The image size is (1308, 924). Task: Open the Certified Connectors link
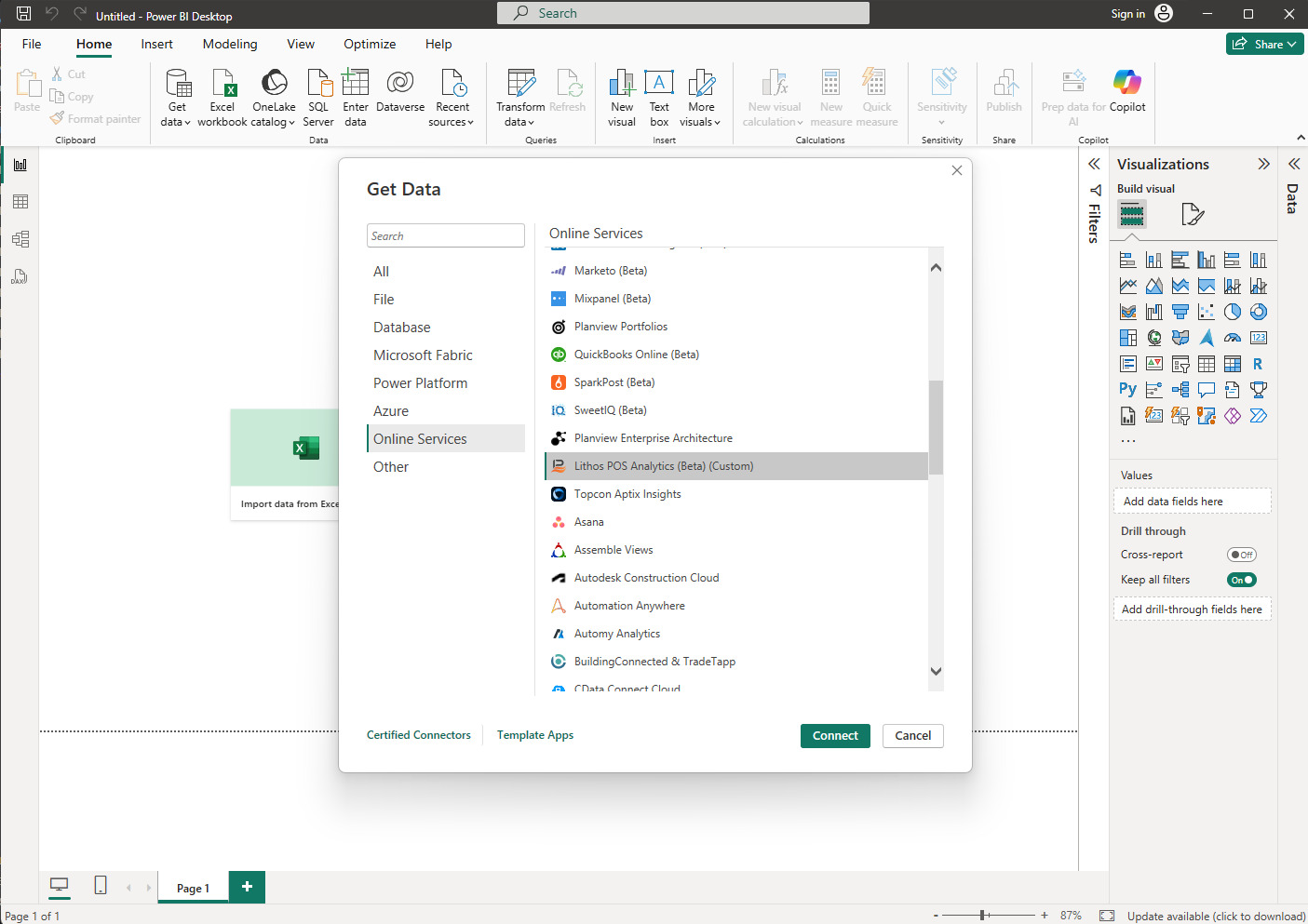pyautogui.click(x=419, y=735)
